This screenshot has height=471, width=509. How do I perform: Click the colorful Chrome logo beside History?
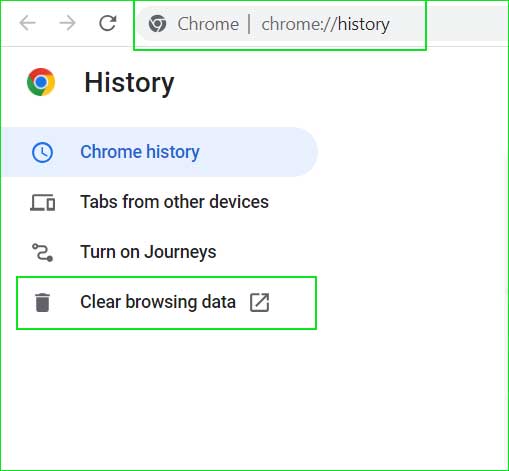pos(41,82)
